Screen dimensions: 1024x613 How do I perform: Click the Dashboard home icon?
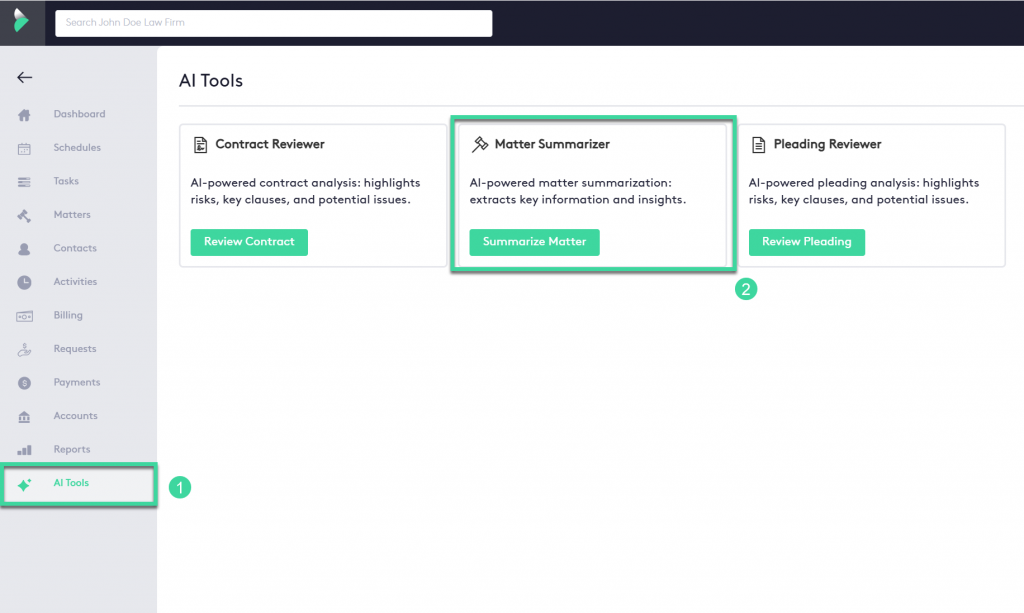25,115
